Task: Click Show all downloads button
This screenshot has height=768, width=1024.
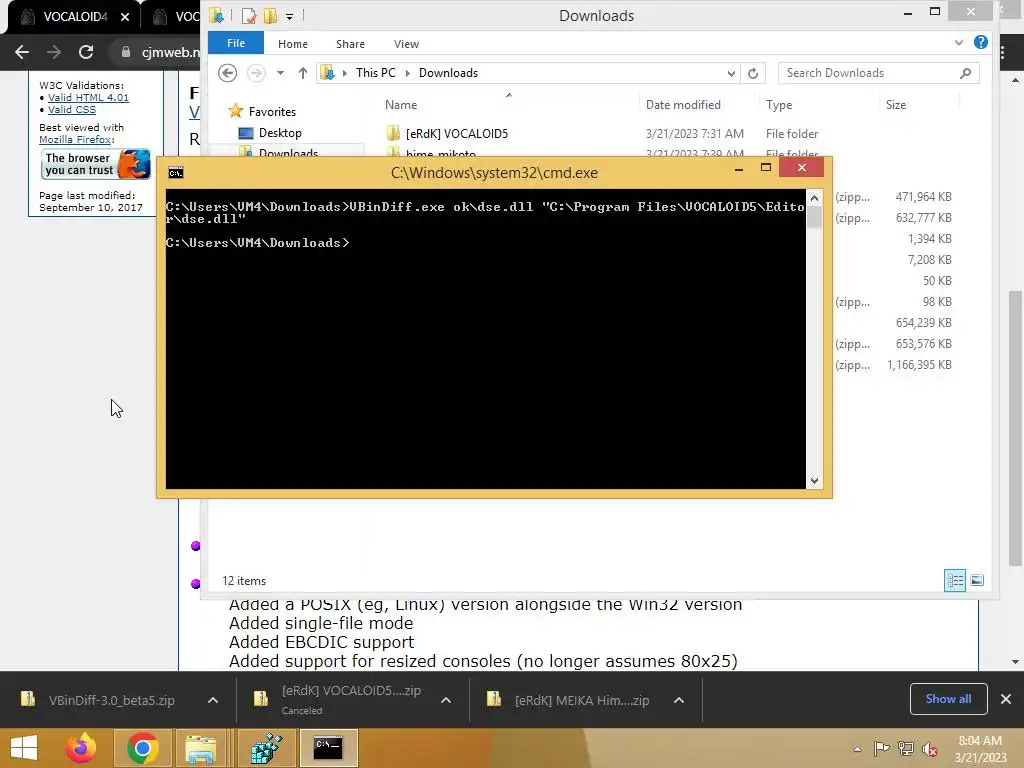Action: pos(948,699)
